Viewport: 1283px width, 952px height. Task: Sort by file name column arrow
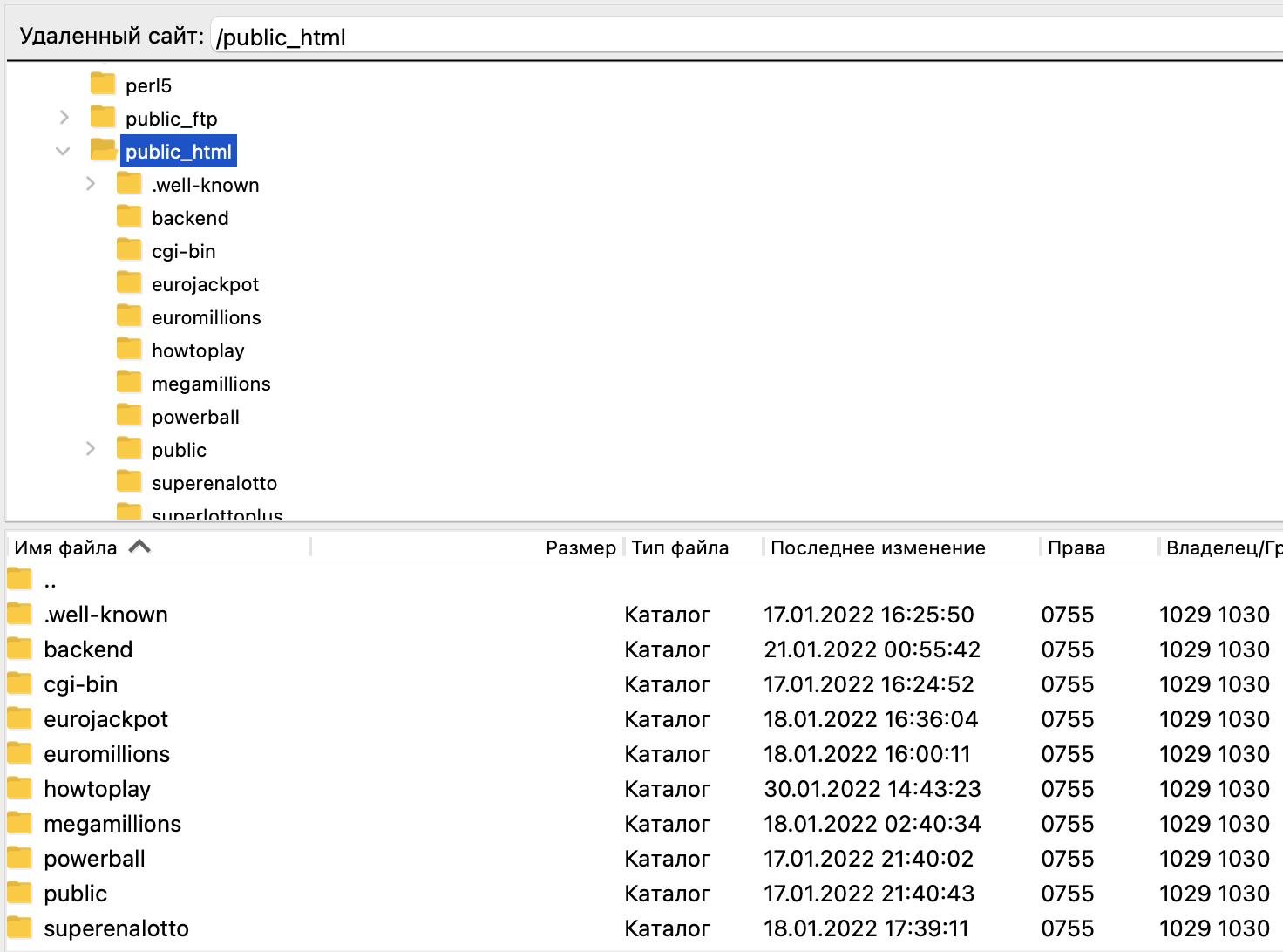point(139,547)
